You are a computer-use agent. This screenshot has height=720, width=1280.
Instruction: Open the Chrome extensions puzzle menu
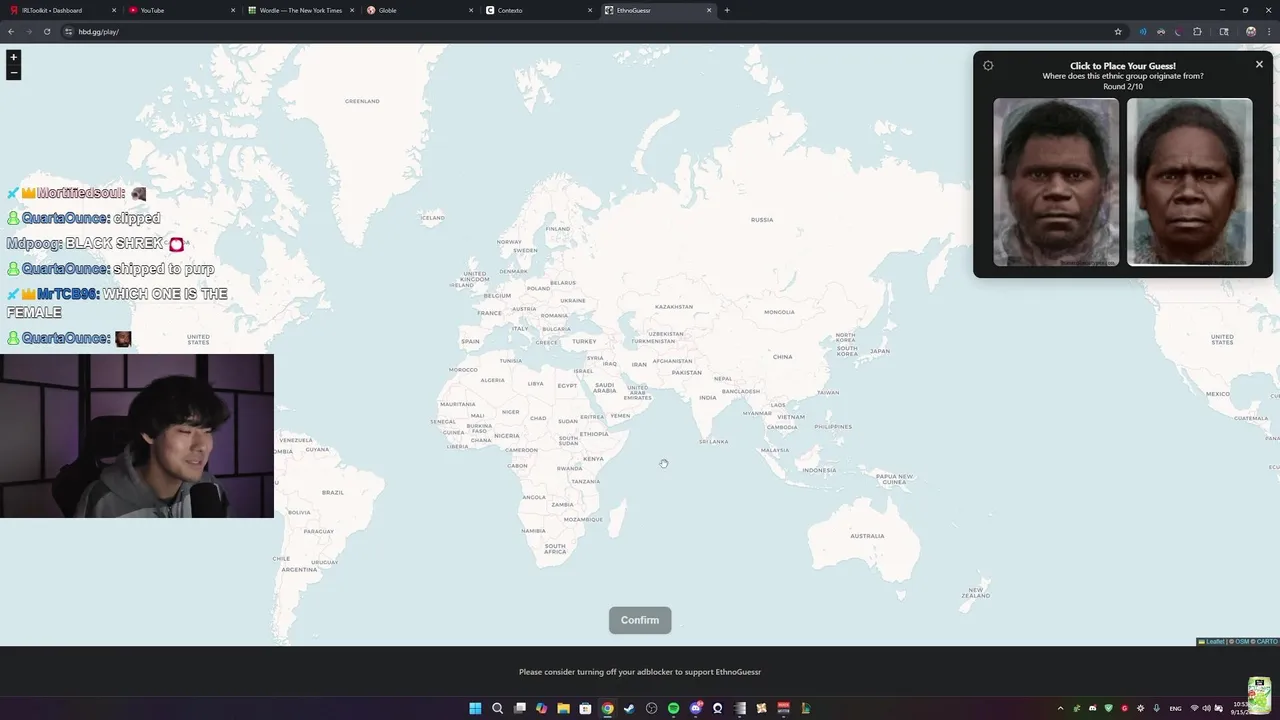(x=1197, y=32)
